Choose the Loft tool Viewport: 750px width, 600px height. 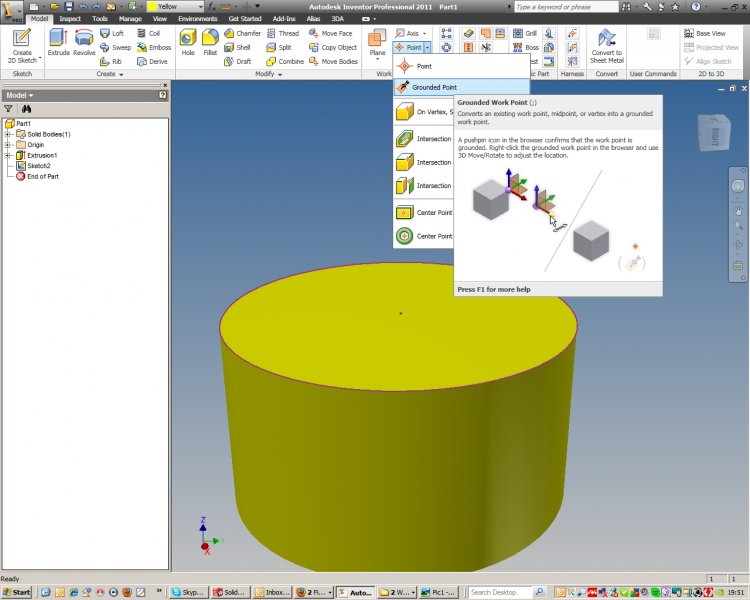point(112,33)
